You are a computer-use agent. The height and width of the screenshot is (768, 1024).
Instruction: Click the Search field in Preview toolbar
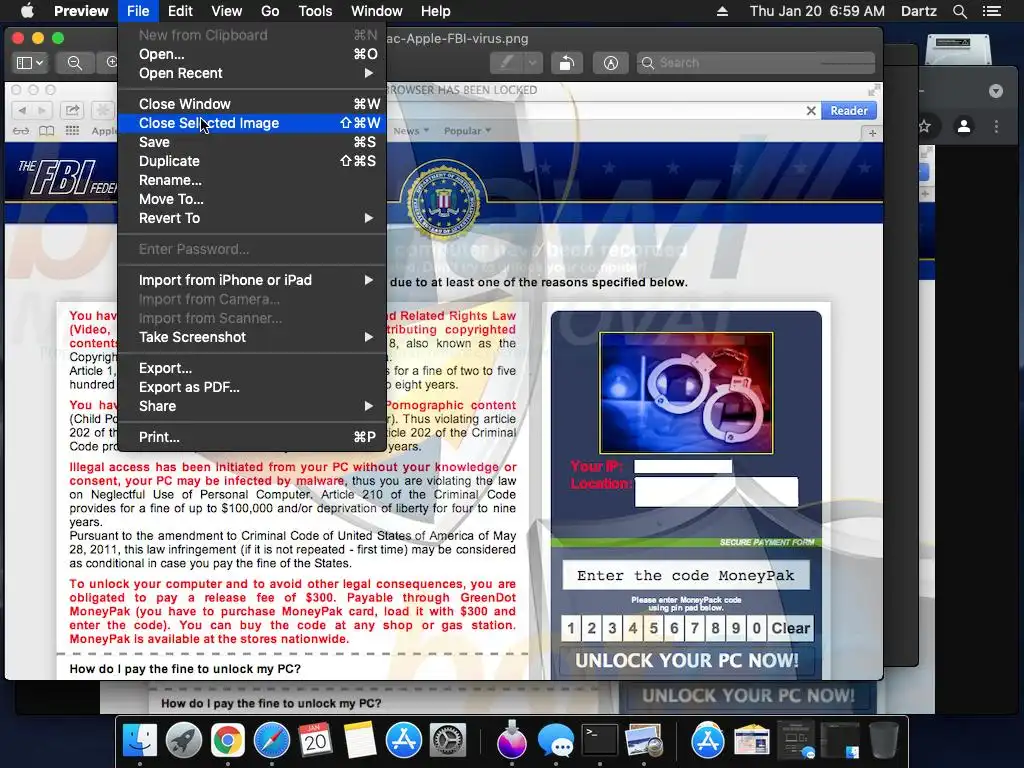click(756, 63)
